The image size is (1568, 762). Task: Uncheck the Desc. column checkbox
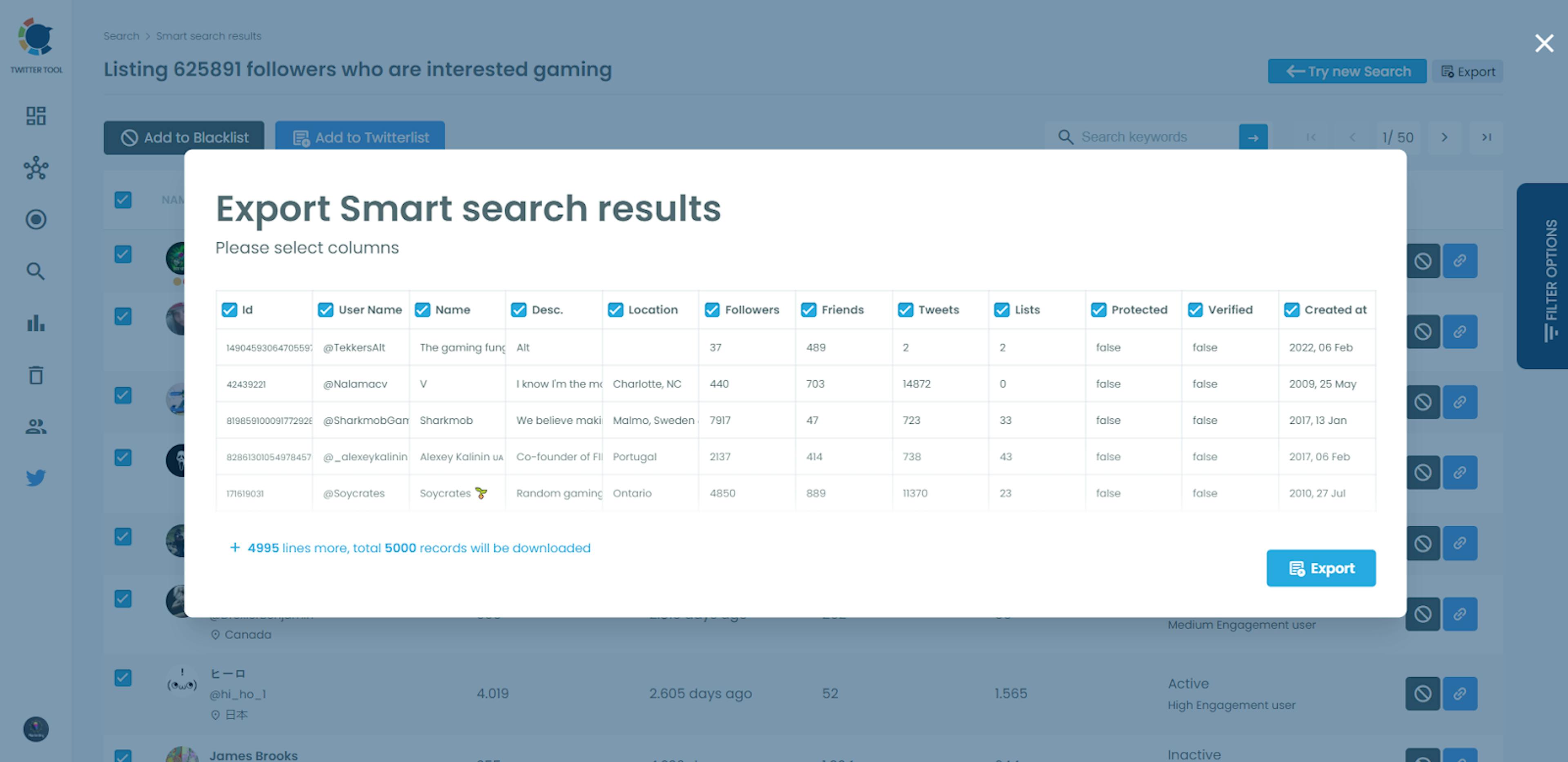tap(519, 310)
